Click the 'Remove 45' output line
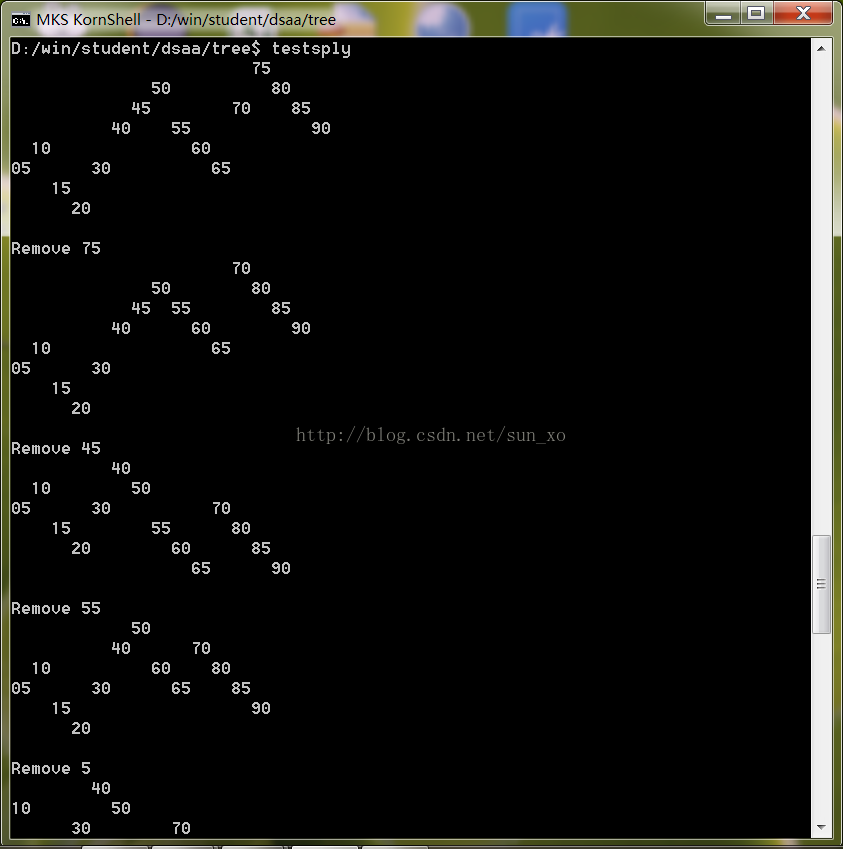 click(56, 448)
